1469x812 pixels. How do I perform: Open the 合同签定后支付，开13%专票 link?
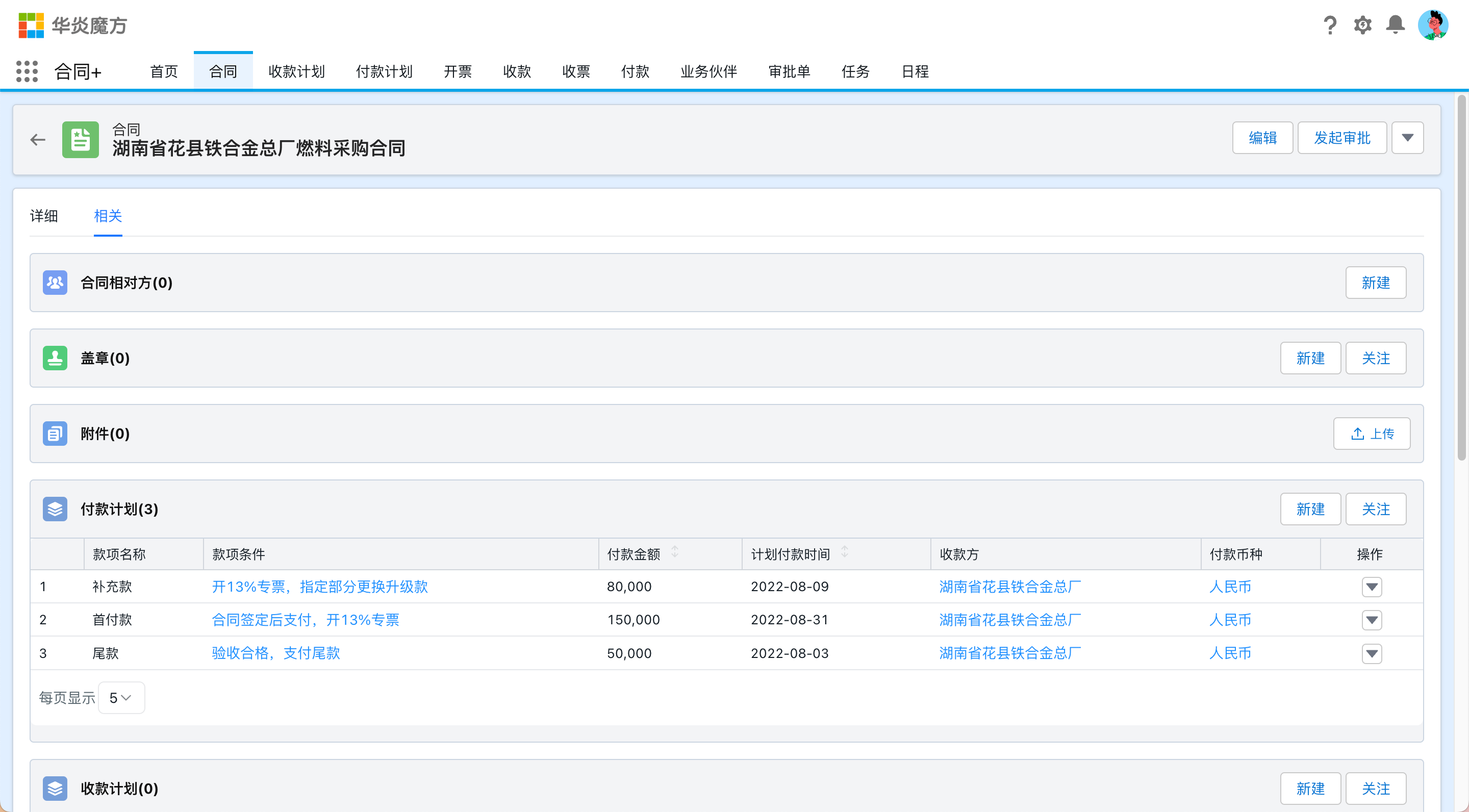[x=305, y=620]
